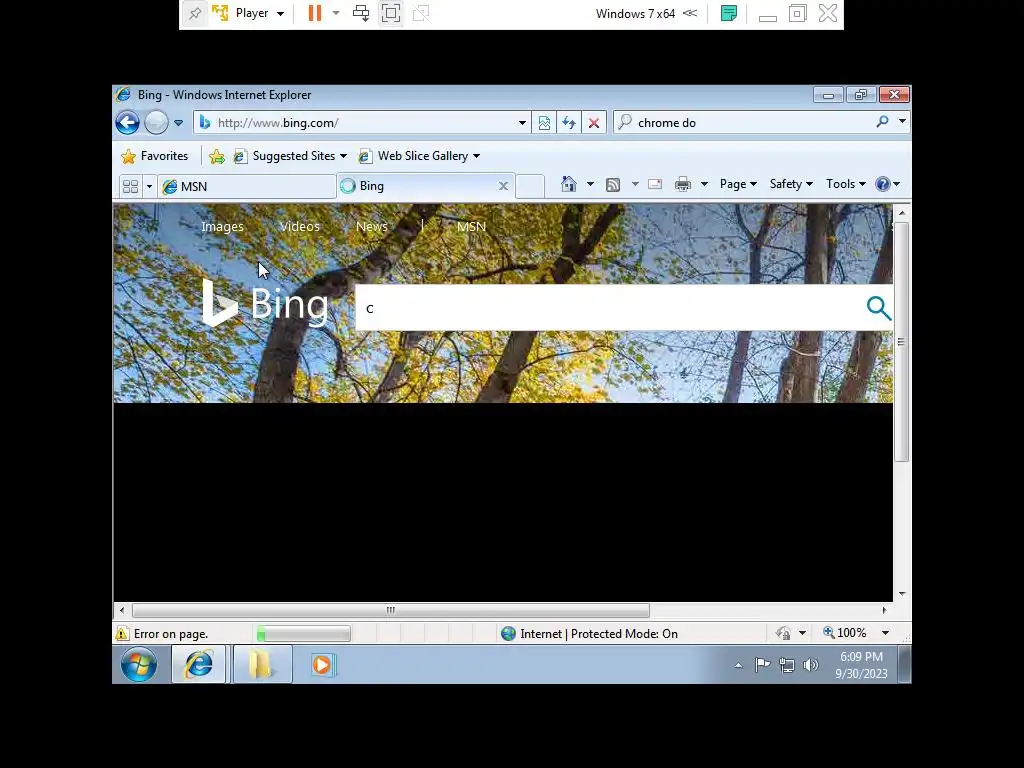
Task: Expand the zoom level dropdown arrow
Action: click(886, 633)
